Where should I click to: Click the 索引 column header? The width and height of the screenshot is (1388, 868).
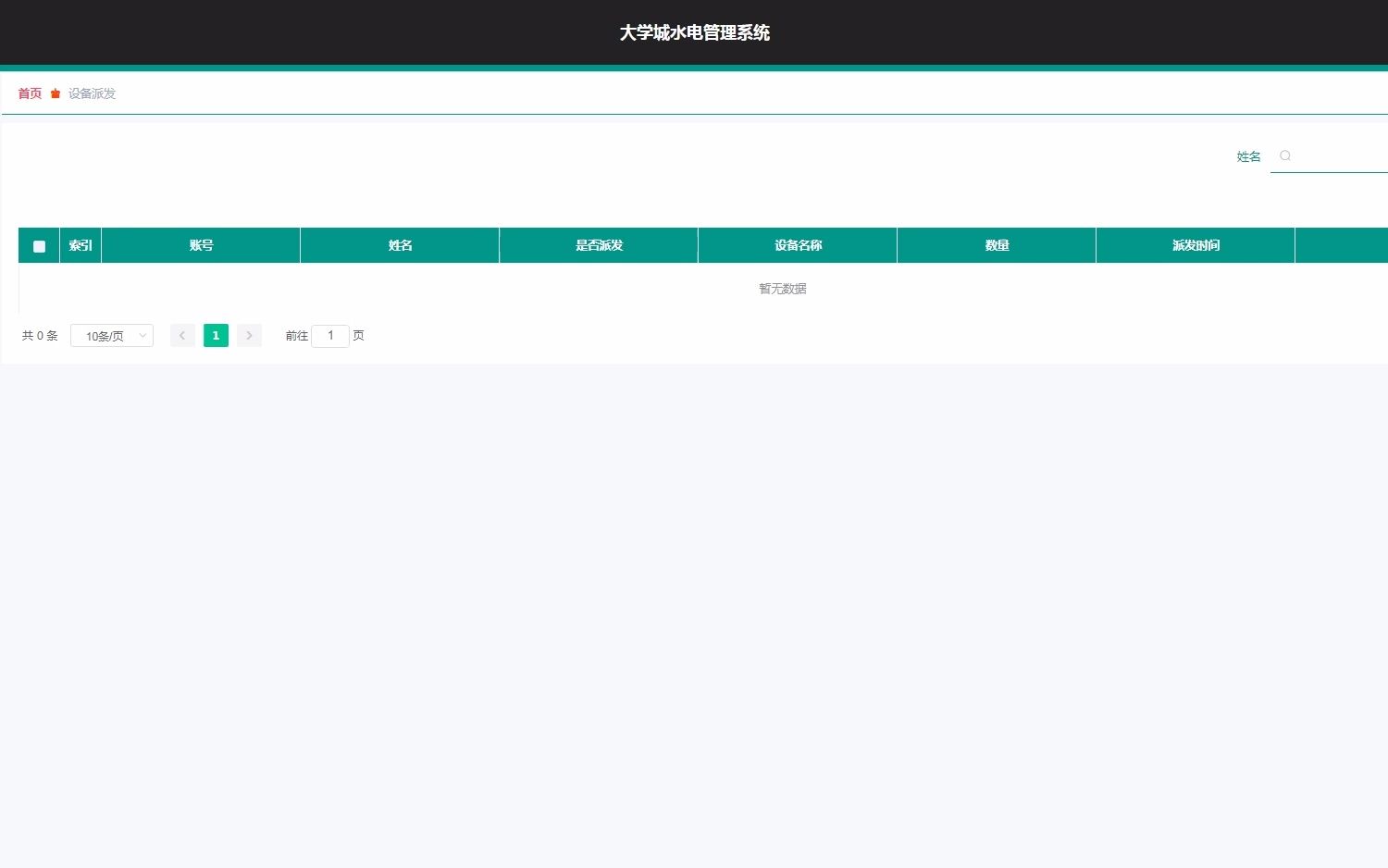point(81,245)
